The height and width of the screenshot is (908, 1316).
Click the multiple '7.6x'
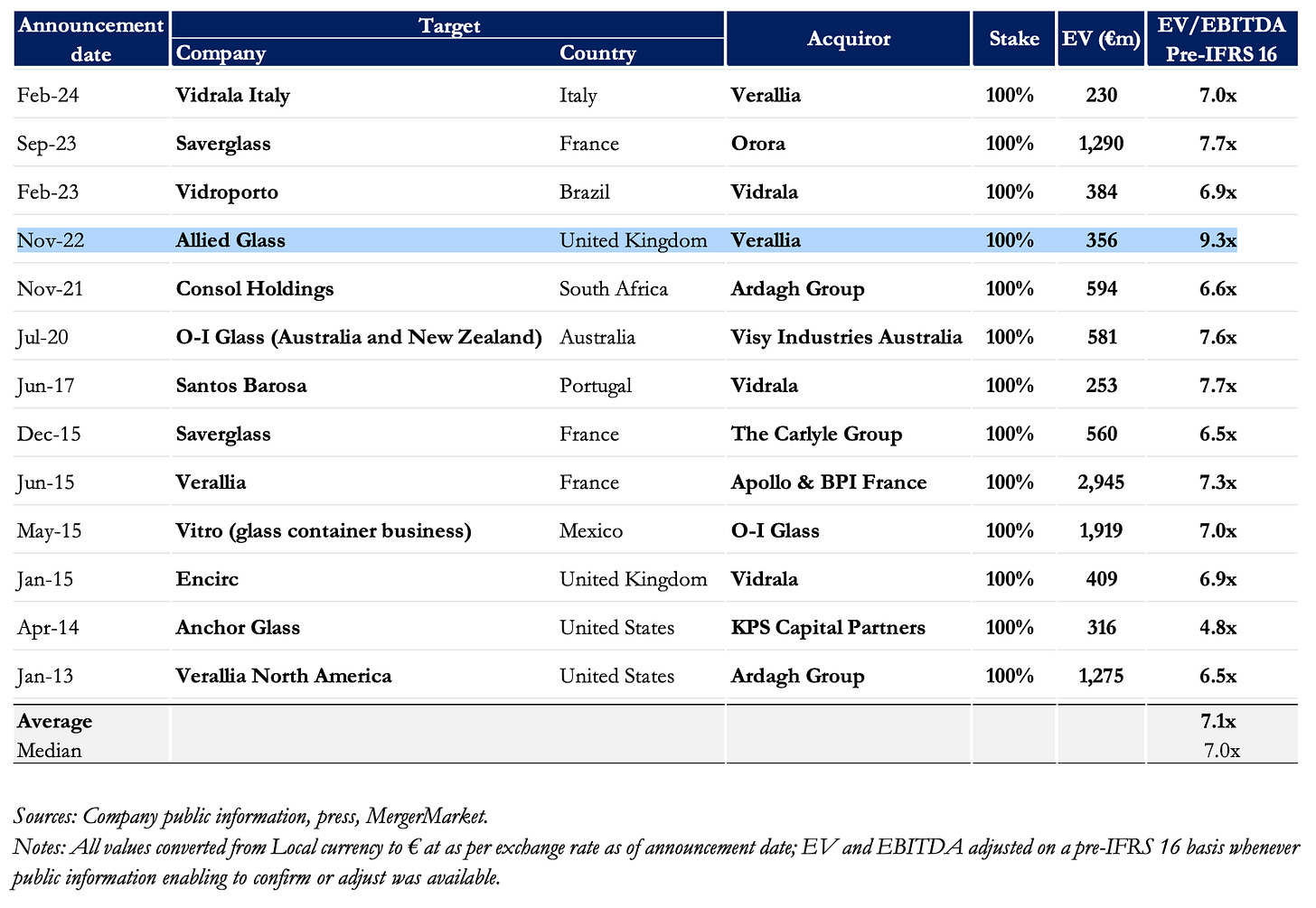tap(1218, 337)
